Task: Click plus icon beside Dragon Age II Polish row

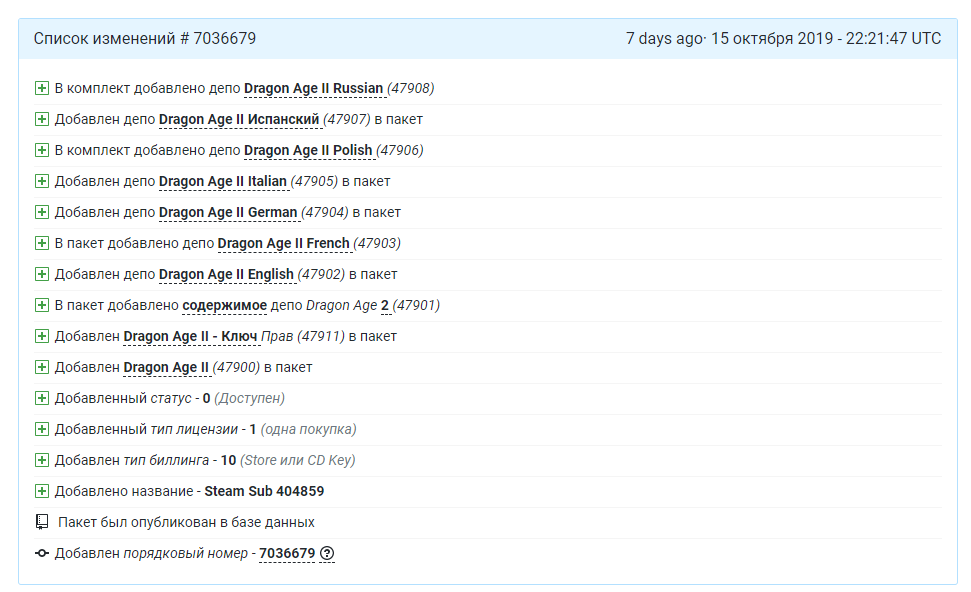Action: 41,150
